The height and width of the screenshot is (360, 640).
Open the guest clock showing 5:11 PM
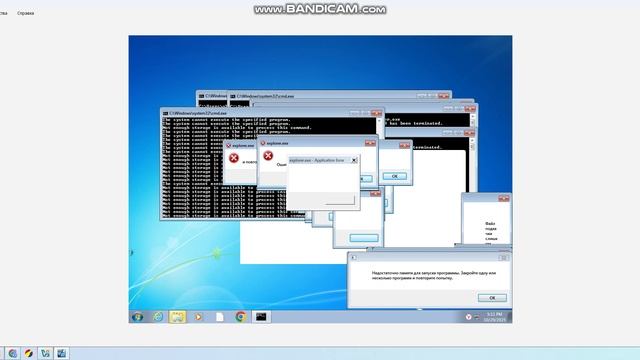click(495, 317)
